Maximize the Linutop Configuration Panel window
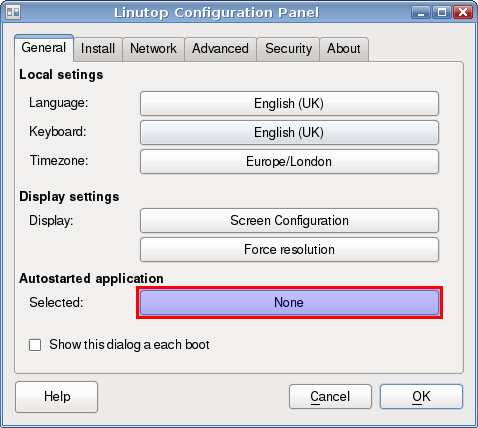 (442, 13)
